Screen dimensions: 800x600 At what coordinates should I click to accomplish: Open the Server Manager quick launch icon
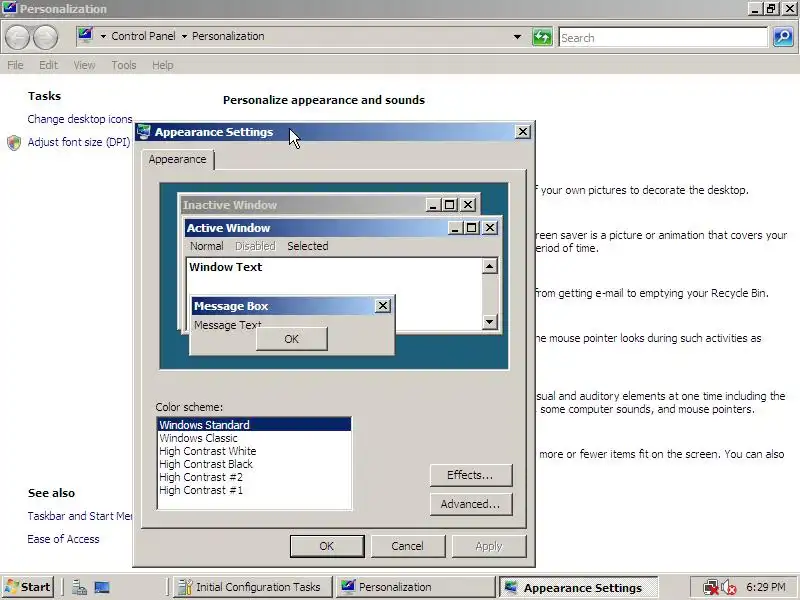click(x=79, y=587)
